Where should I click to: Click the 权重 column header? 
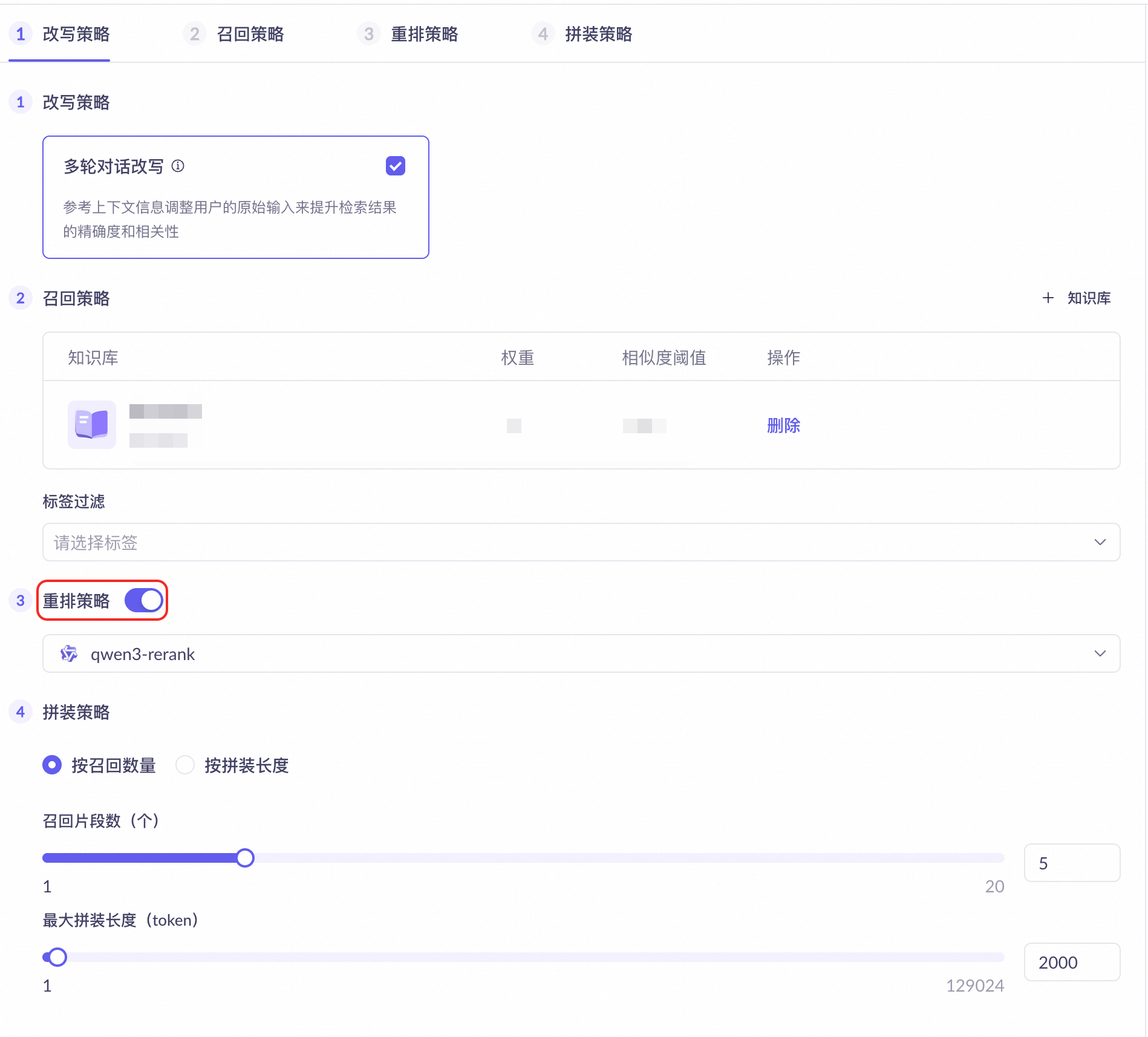pos(518,358)
